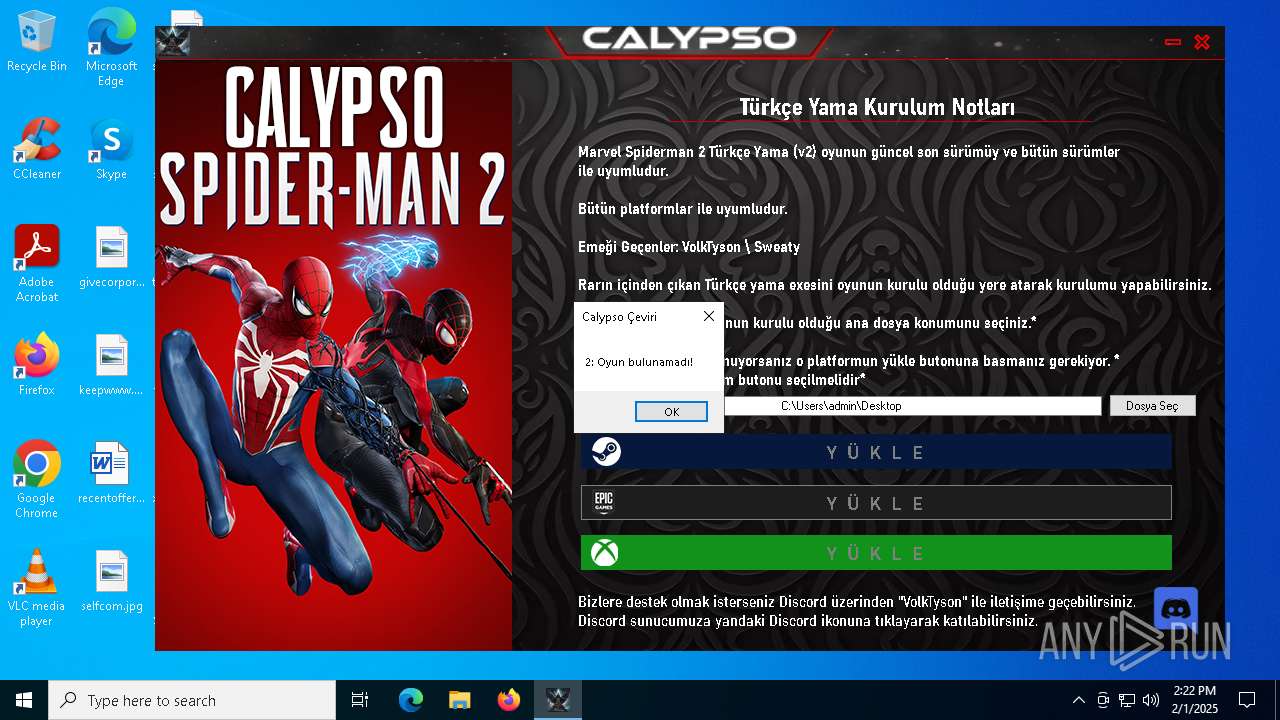Open File Explorer from the taskbar
1280x720 pixels.
coord(459,700)
